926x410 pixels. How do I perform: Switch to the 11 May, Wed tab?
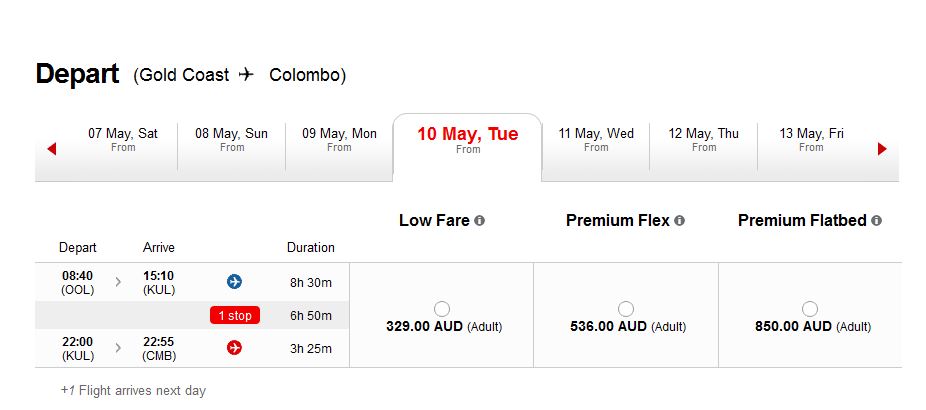pos(596,140)
